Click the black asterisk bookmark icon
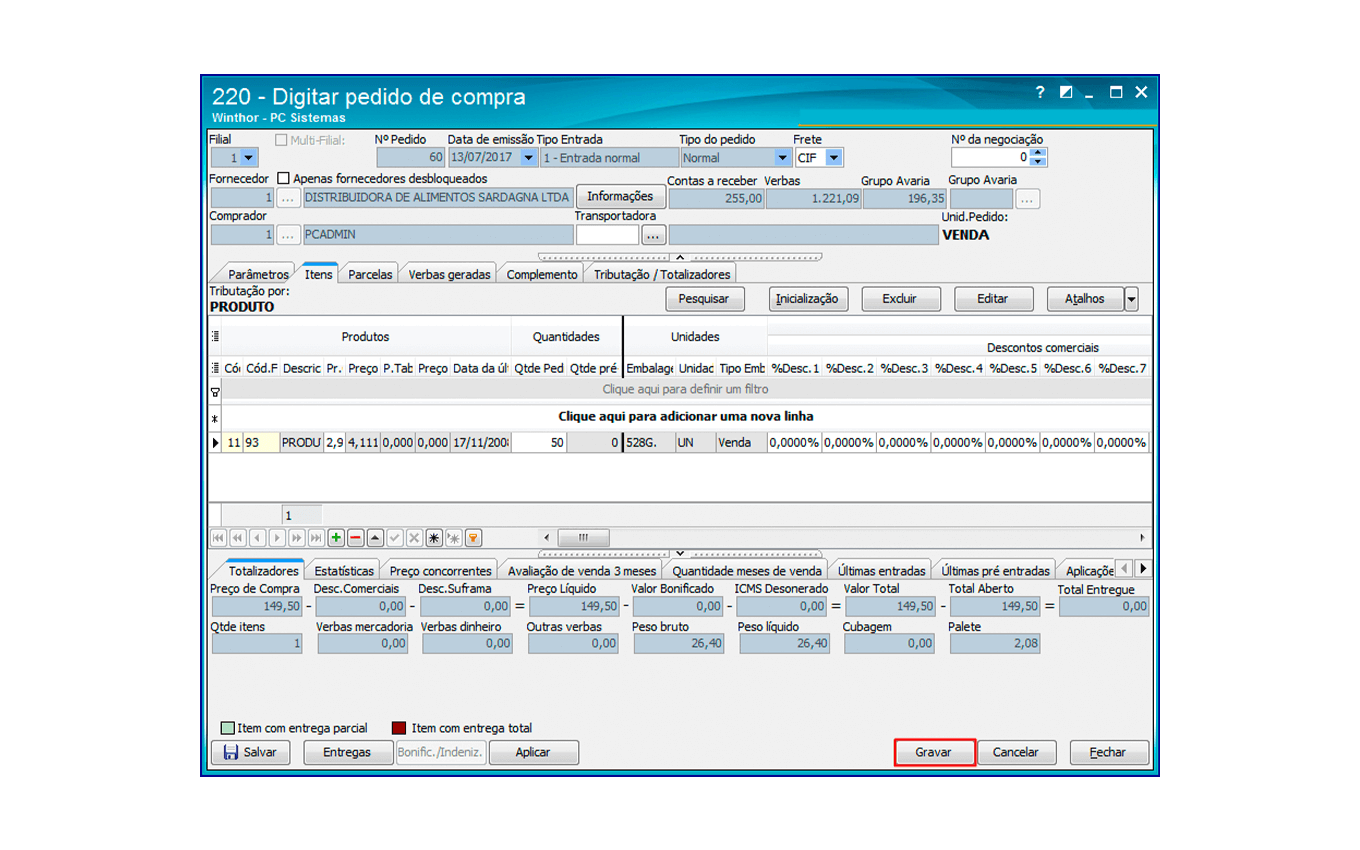Viewport: 1360px width, 850px height. (x=433, y=538)
